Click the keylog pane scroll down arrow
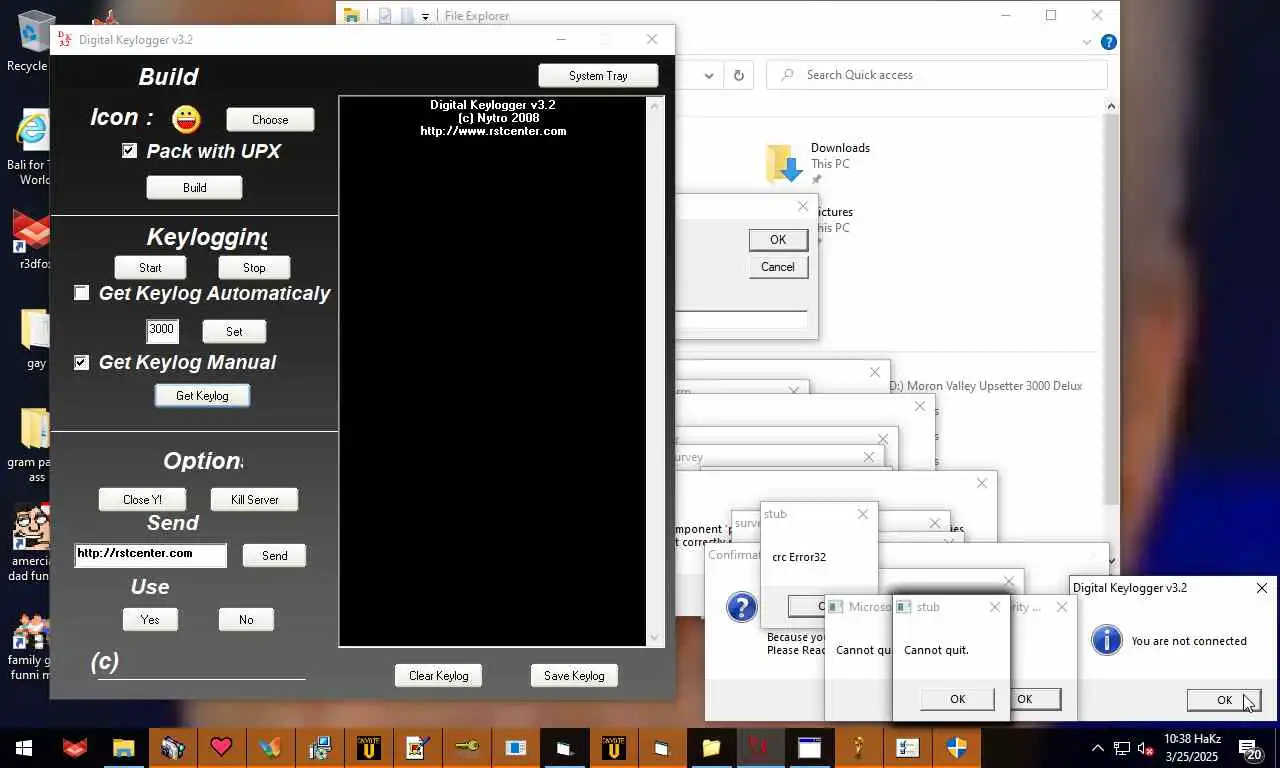 click(655, 637)
